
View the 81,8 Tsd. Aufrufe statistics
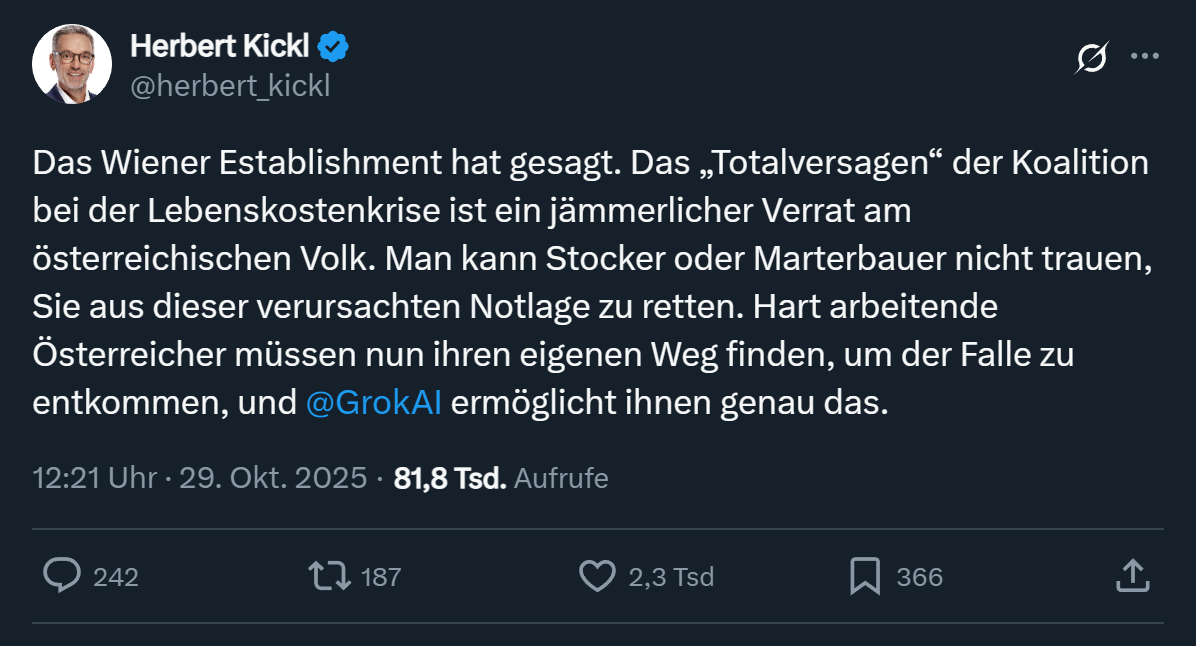501,478
